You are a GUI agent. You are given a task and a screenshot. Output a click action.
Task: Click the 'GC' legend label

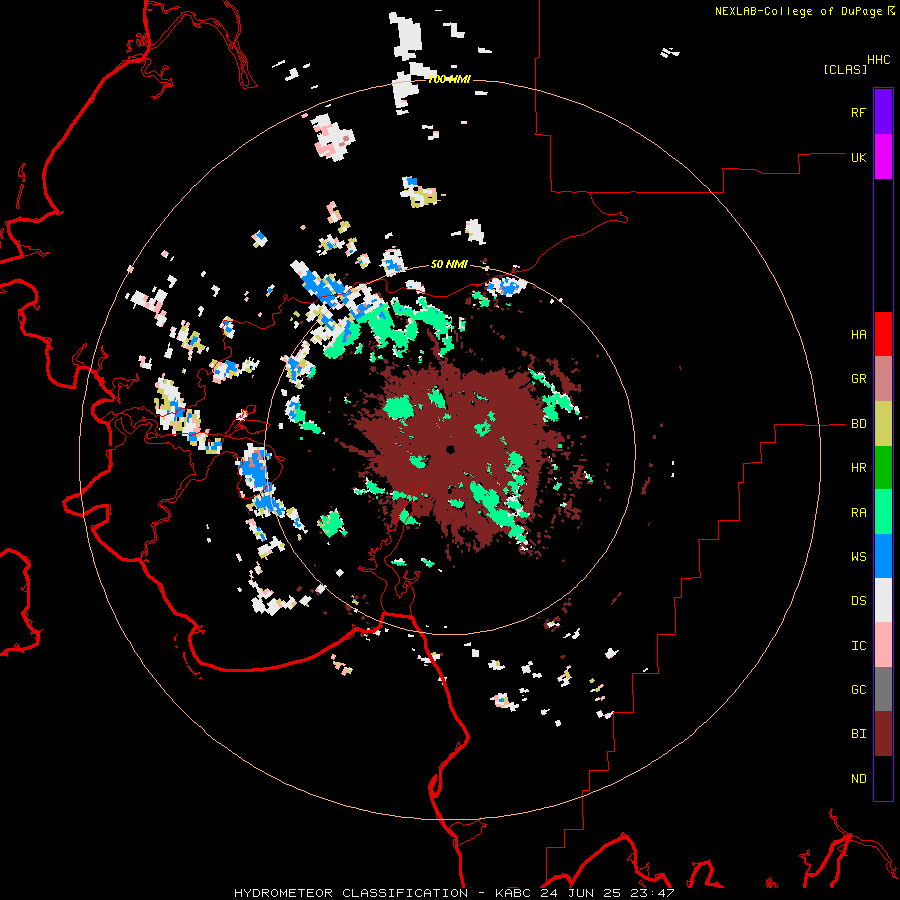(x=858, y=690)
